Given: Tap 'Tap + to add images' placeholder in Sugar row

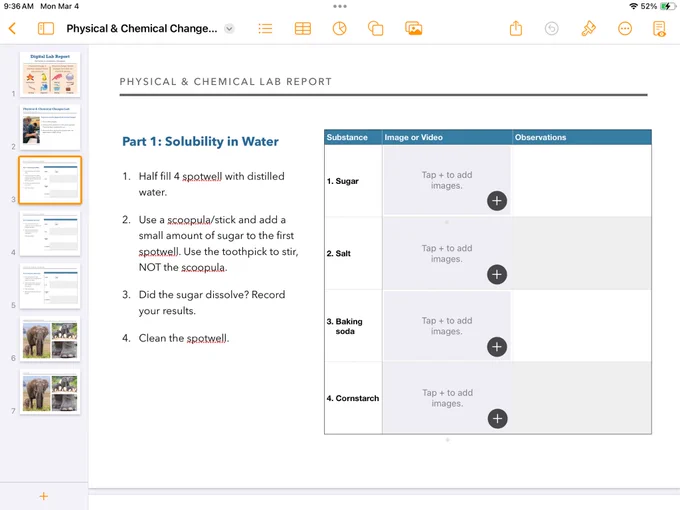Looking at the screenshot, I should [x=447, y=180].
